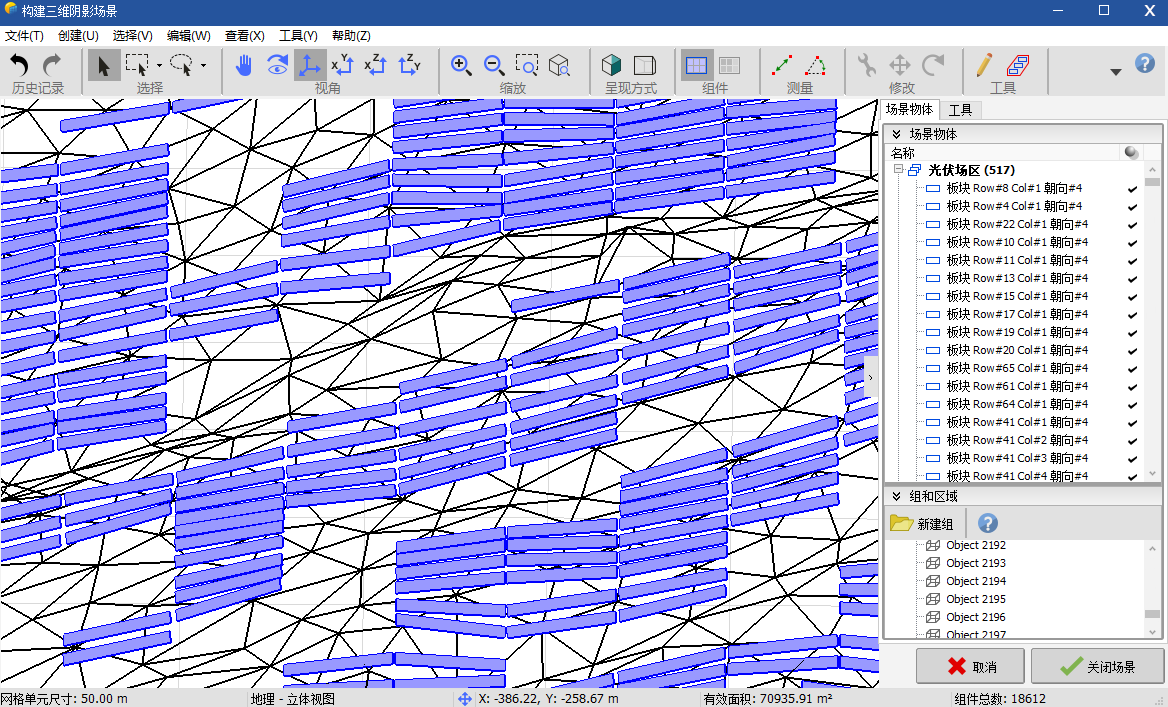
Task: Click the zoom in magnifier
Action: (461, 66)
